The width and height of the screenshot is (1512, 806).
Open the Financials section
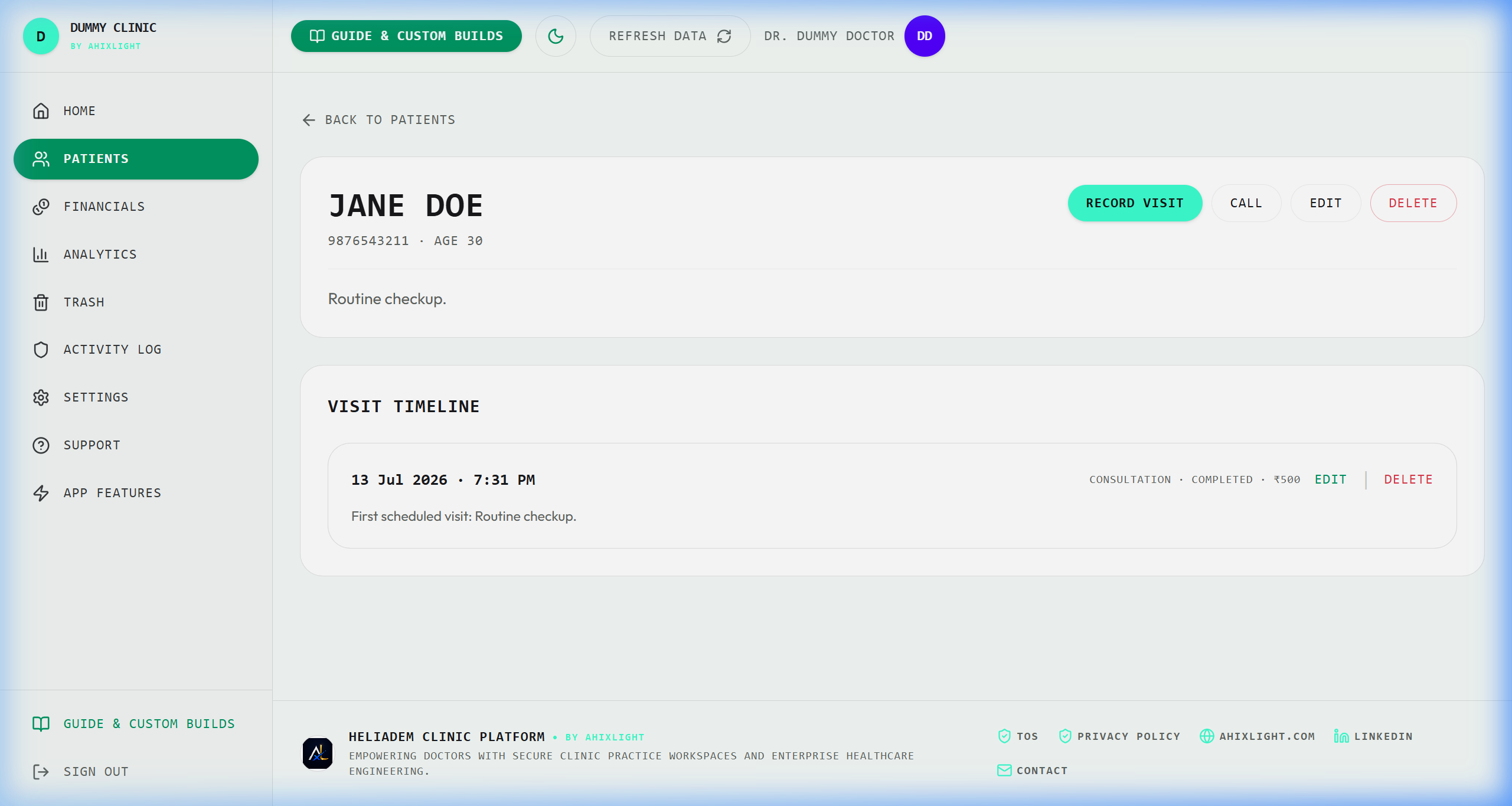coord(136,207)
